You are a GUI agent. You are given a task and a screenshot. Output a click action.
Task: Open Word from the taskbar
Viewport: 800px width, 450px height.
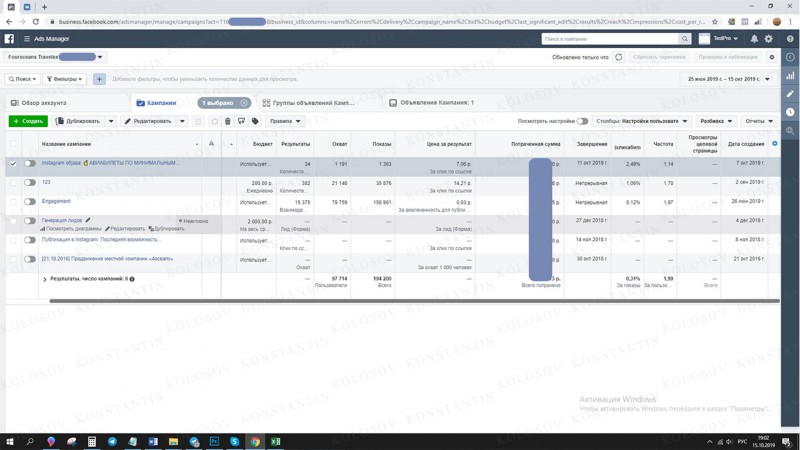pyautogui.click(x=153, y=441)
